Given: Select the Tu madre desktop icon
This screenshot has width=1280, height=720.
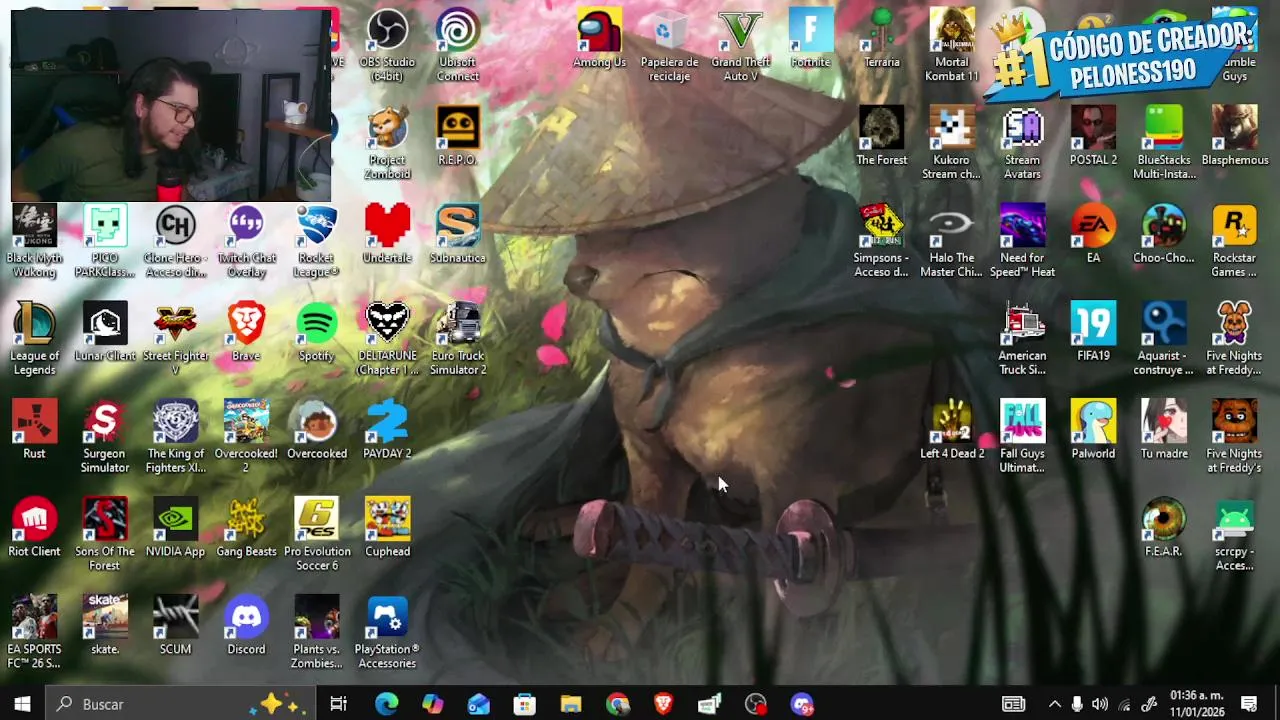Looking at the screenshot, I should 1164,431.
